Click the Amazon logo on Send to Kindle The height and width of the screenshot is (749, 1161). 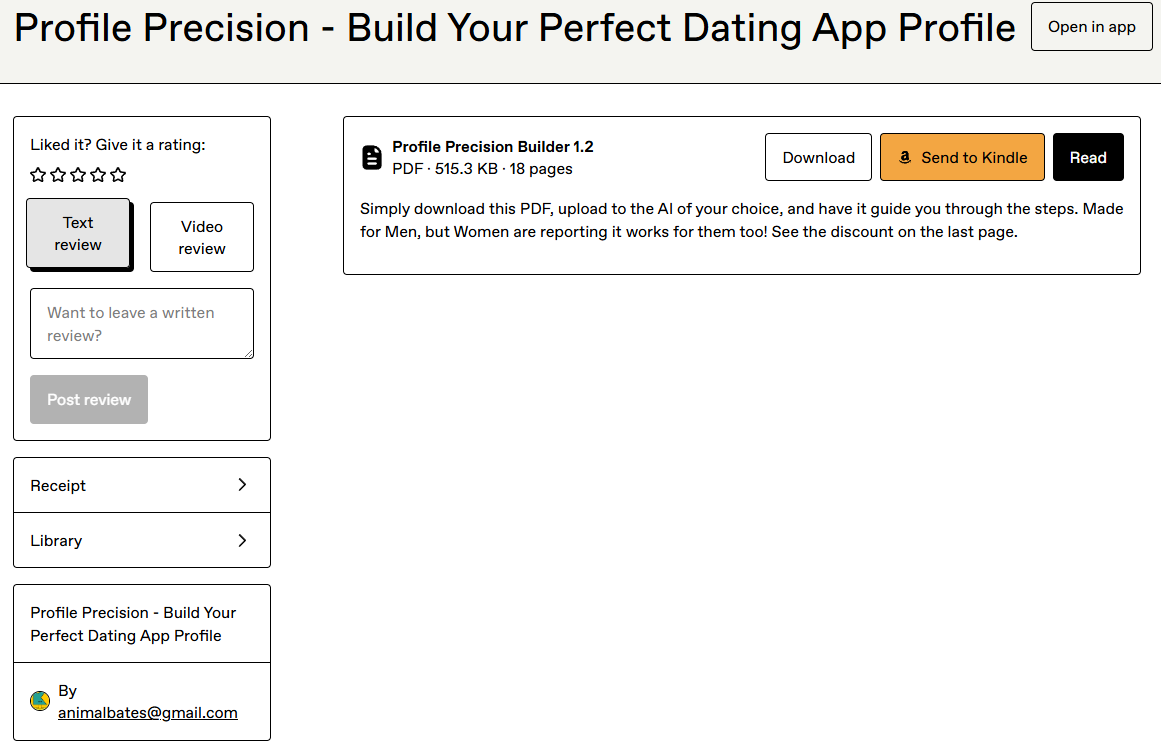[x=905, y=158]
